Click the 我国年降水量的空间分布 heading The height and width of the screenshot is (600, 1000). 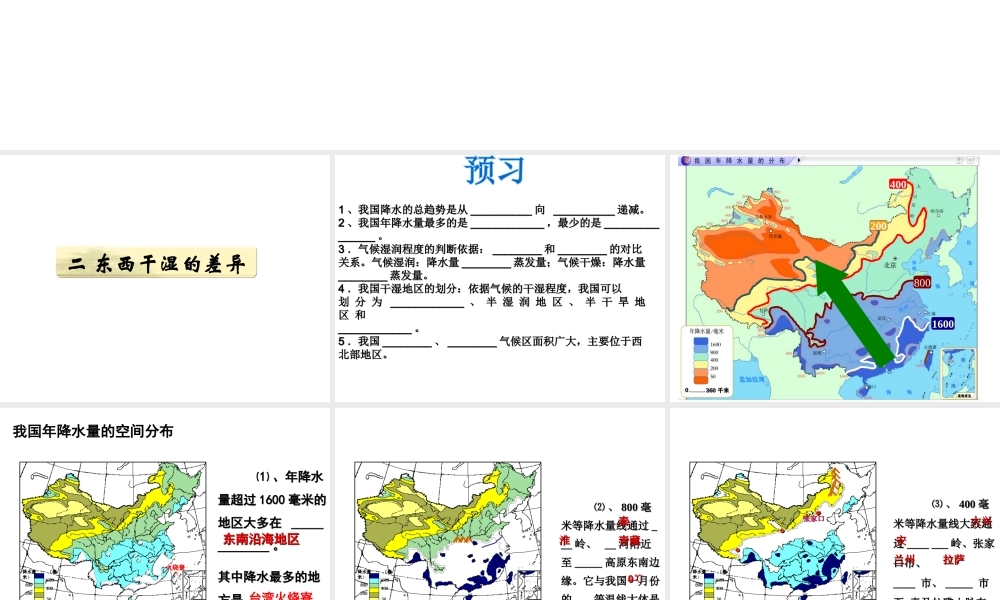click(93, 432)
